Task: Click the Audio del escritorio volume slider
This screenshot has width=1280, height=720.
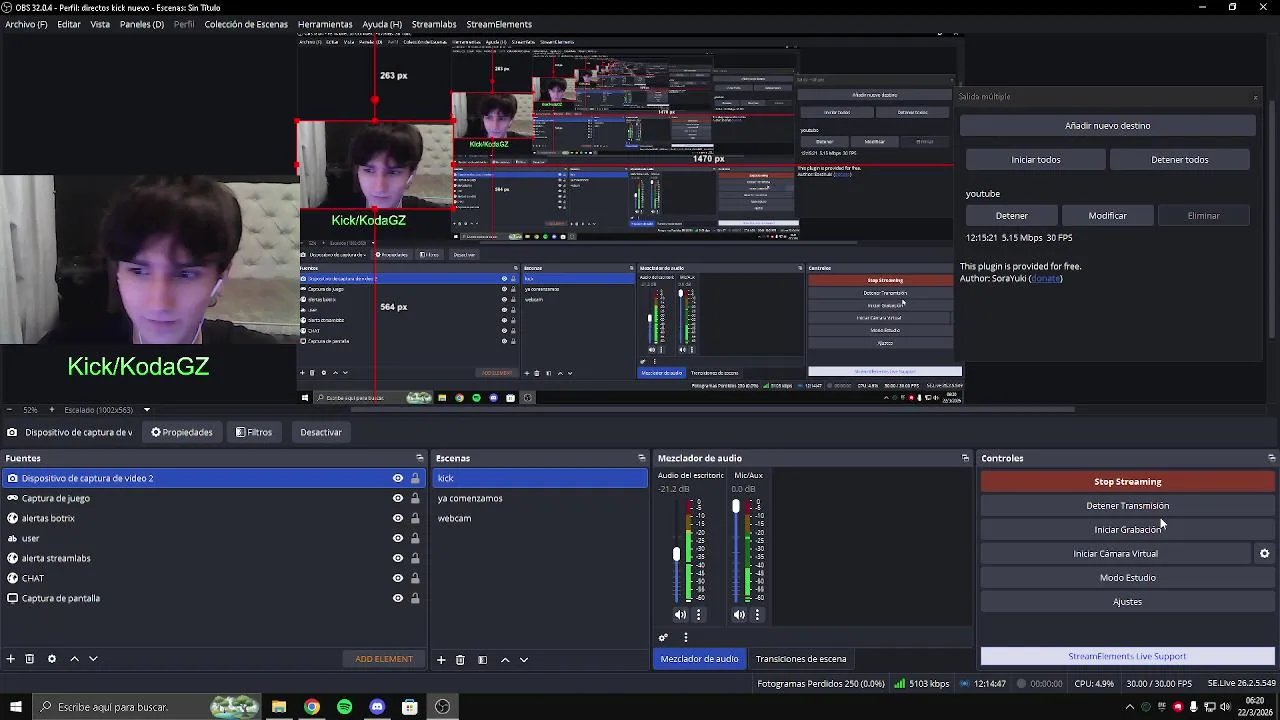Action: click(677, 554)
